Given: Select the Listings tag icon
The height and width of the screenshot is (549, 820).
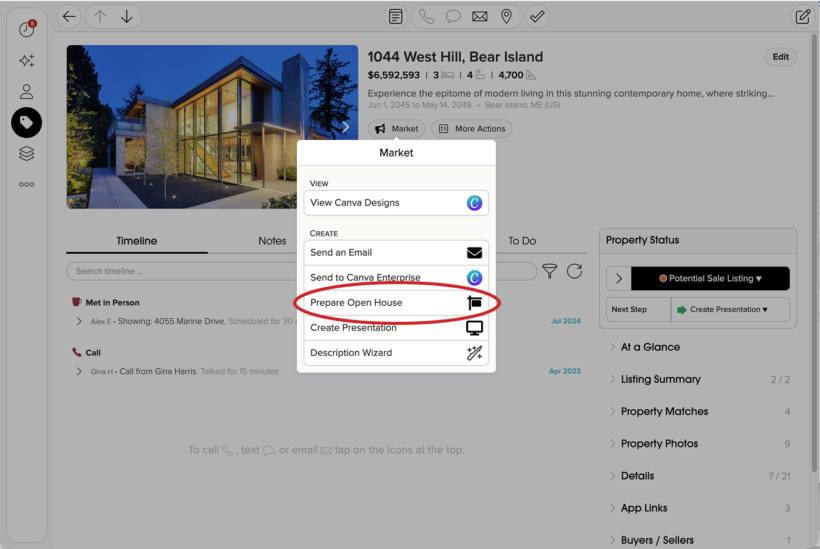Looking at the screenshot, I should tap(27, 122).
